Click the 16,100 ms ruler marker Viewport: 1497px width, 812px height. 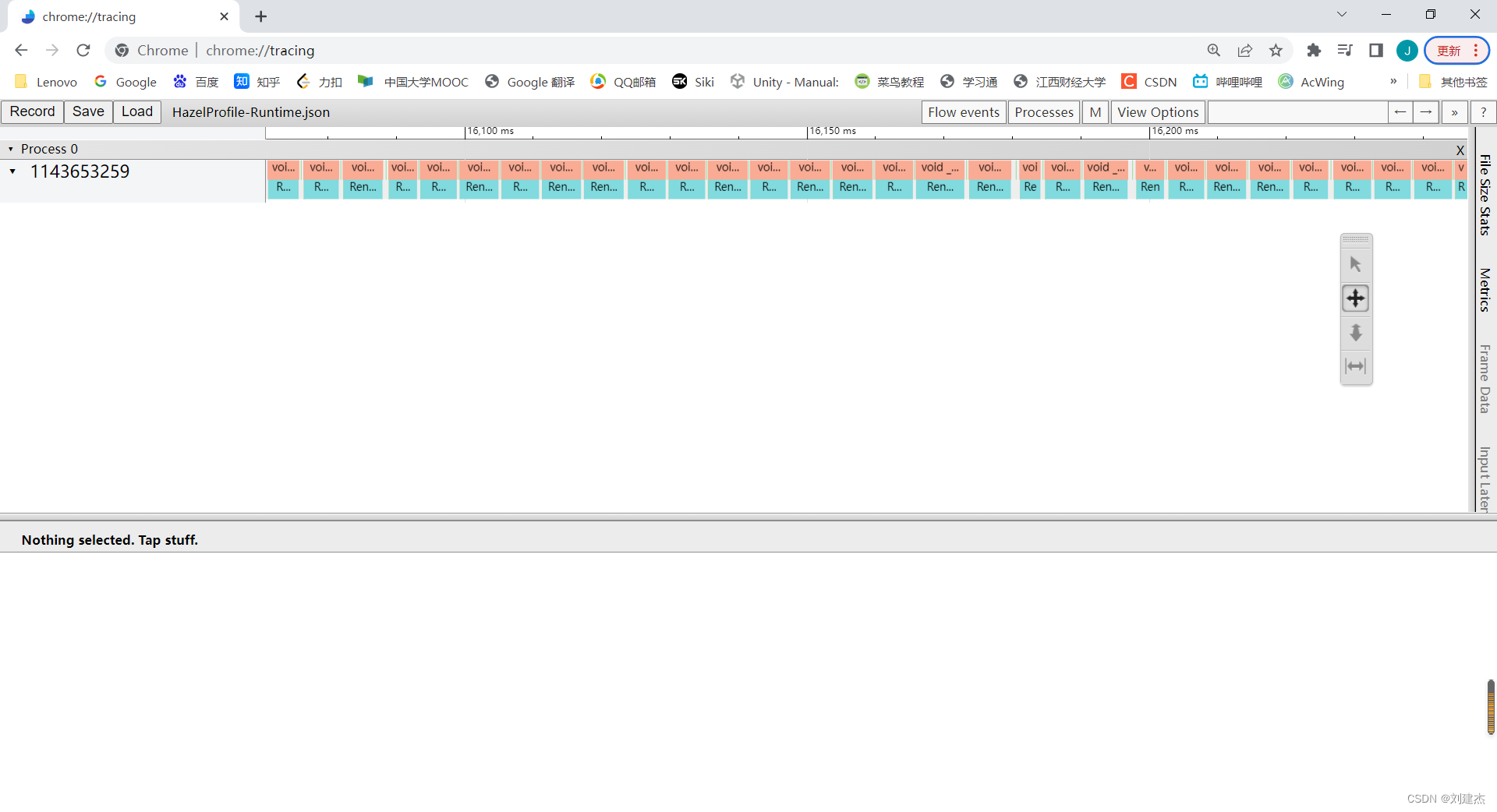(490, 131)
